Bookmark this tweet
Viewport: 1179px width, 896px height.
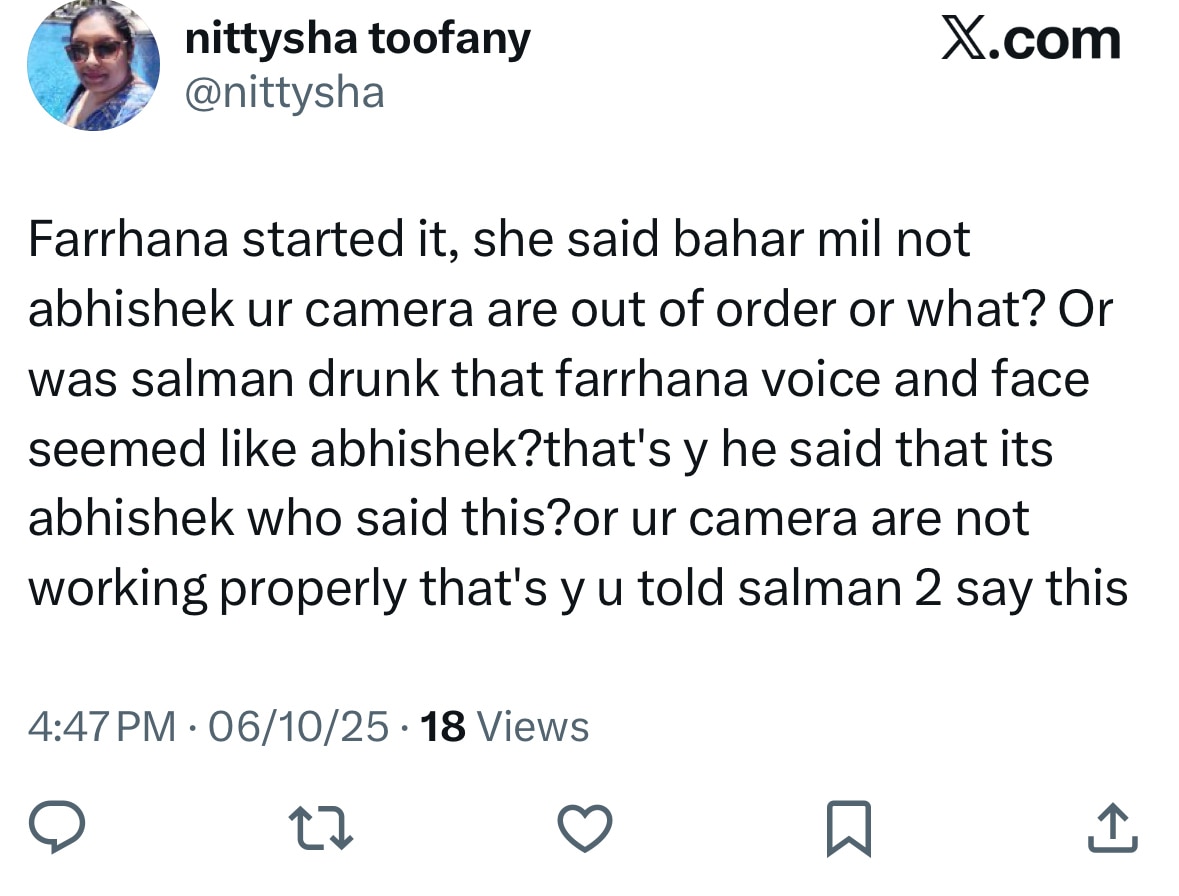click(849, 830)
